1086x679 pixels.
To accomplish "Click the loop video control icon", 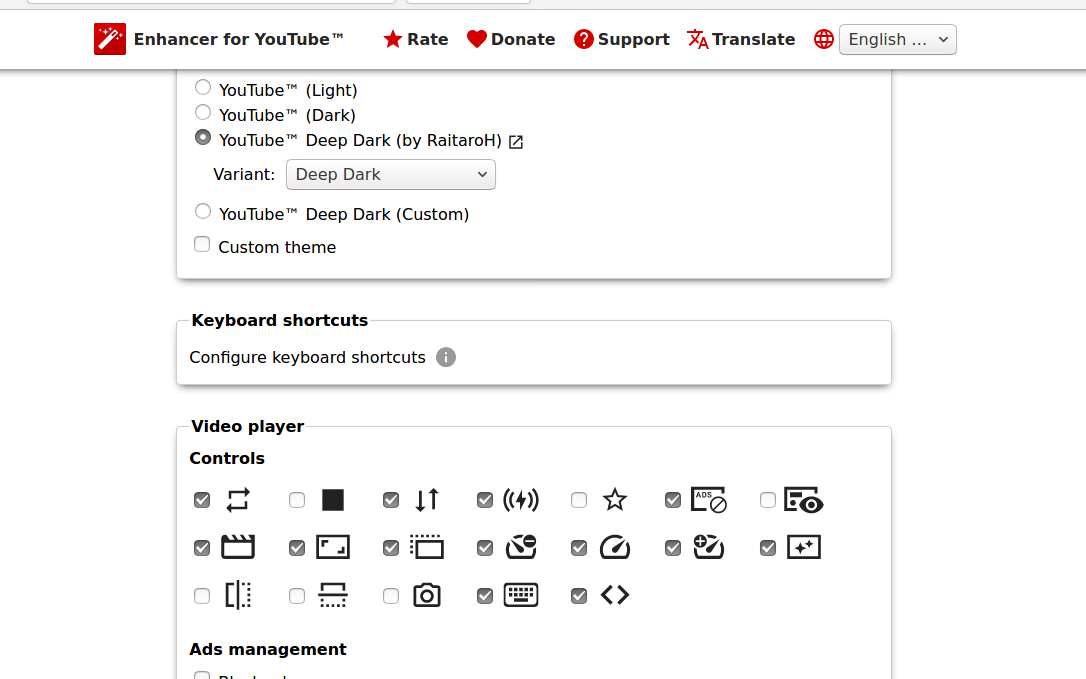I will click(238, 500).
